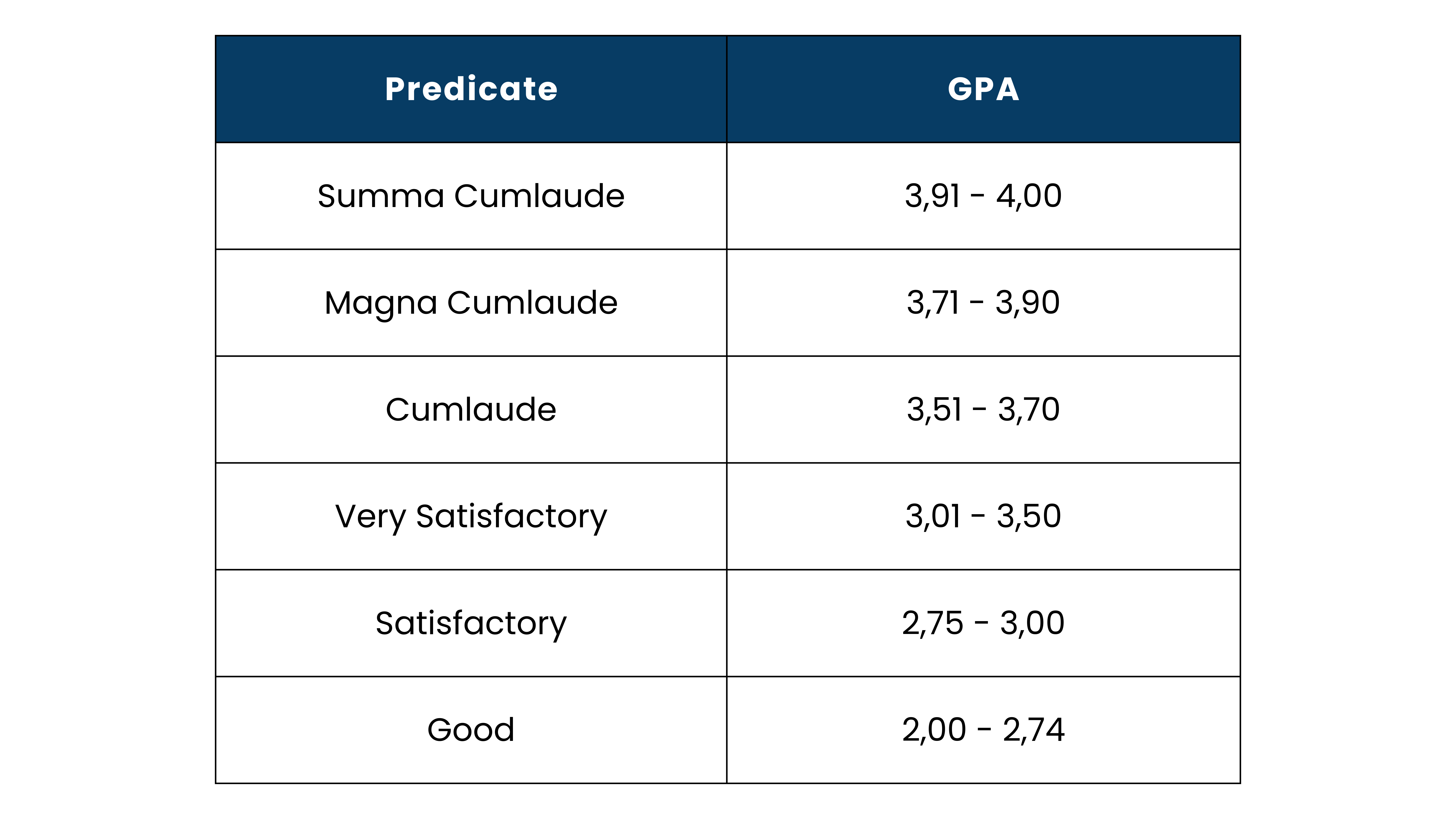Screen dimensions: 1456x819
Task: Click the Satisfactory predicate cell
Action: tap(471, 623)
